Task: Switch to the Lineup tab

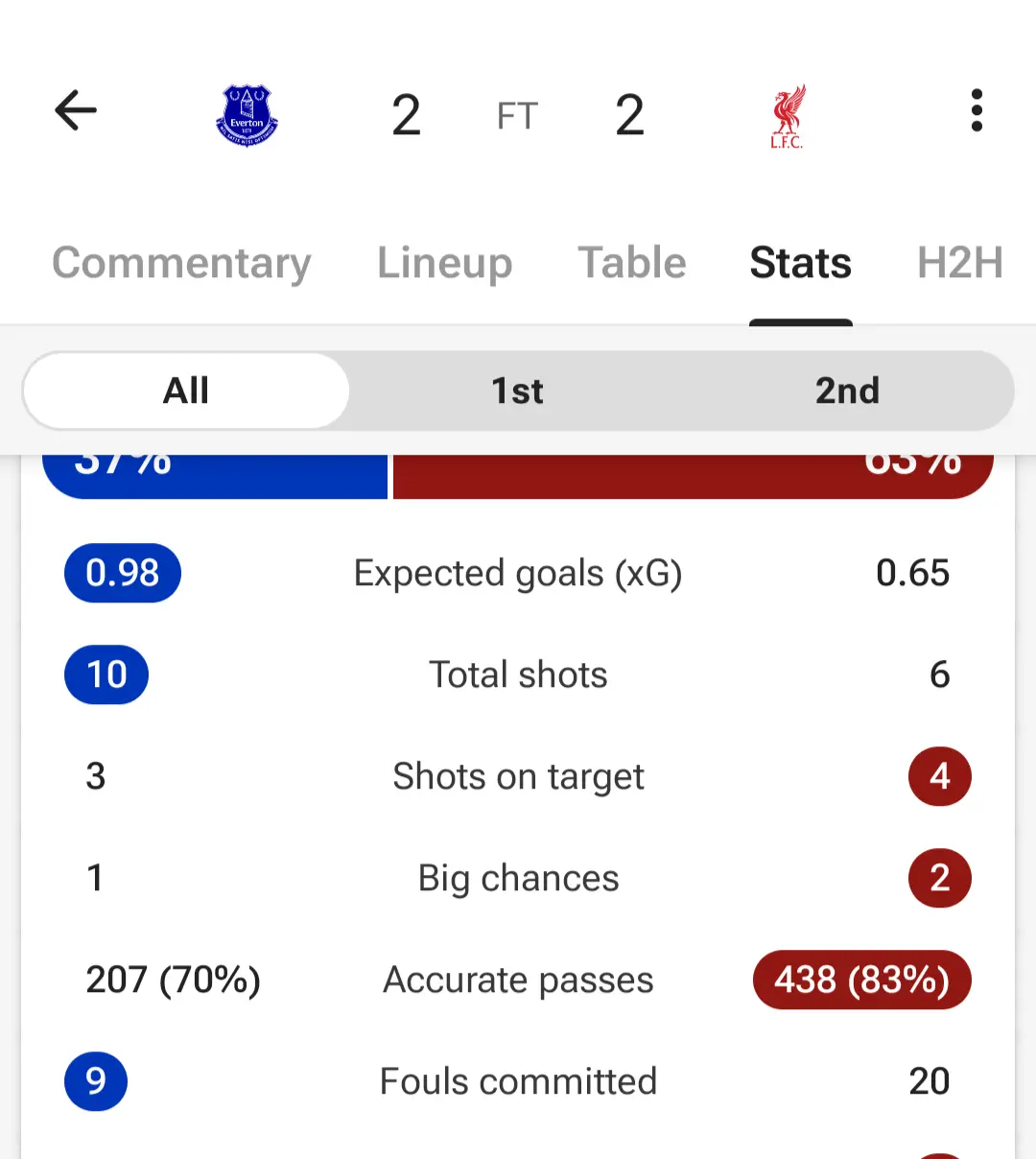Action: pos(444,263)
